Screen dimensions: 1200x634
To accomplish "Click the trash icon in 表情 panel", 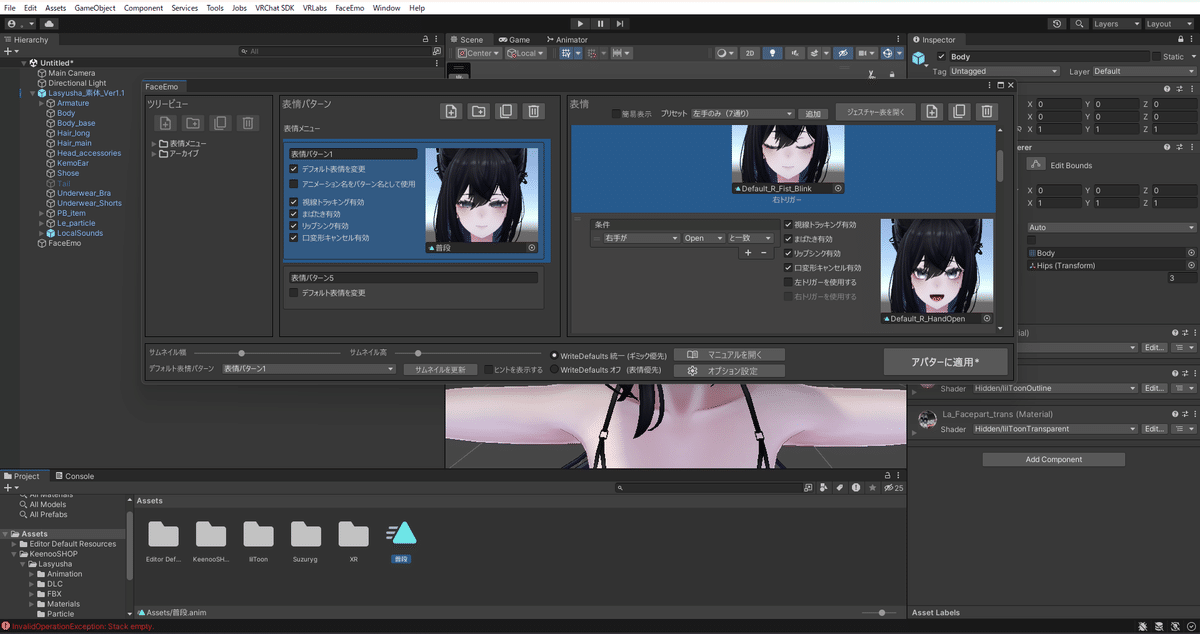I will pyautogui.click(x=987, y=112).
